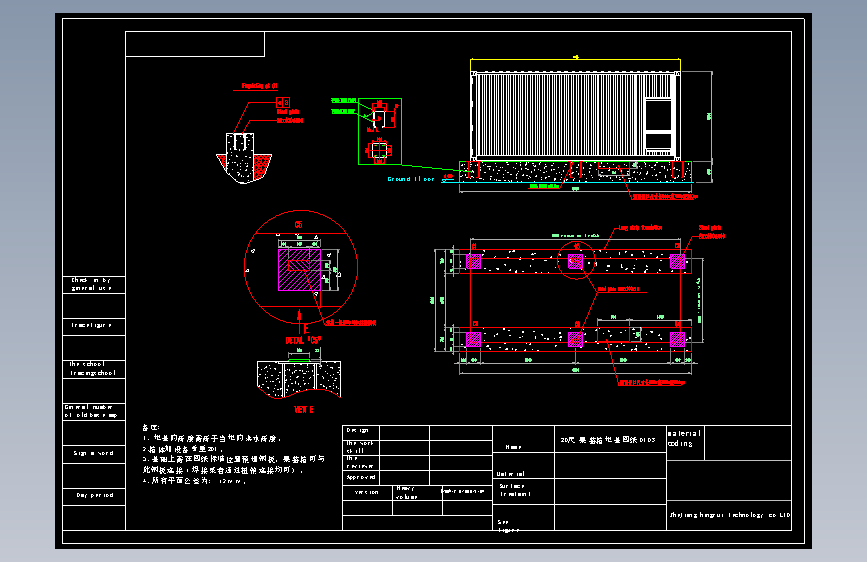Click the 'Name' title block cell
Viewport: 867px width, 562px height.
tap(523, 439)
